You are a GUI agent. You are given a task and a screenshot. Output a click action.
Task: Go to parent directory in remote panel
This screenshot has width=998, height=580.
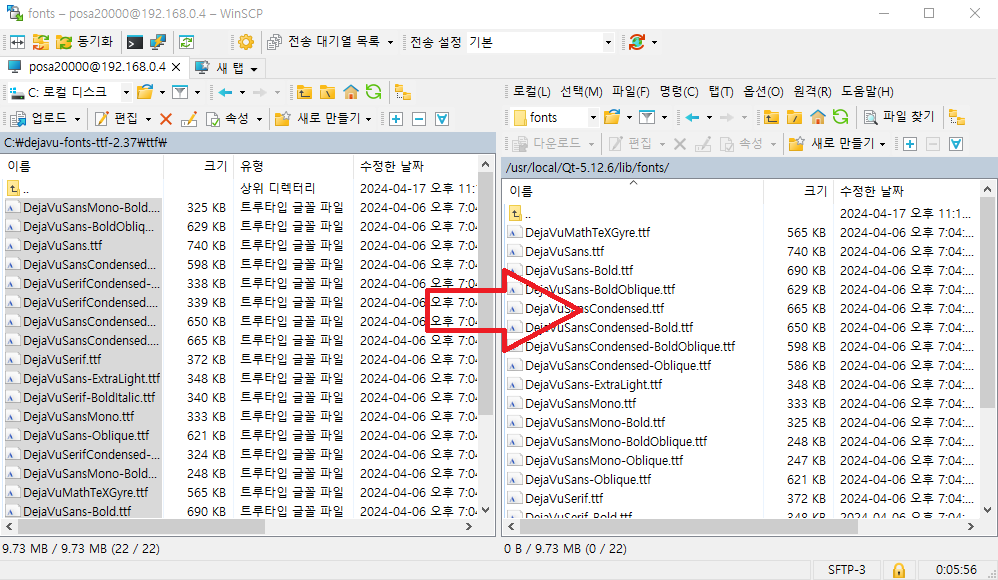click(771, 117)
